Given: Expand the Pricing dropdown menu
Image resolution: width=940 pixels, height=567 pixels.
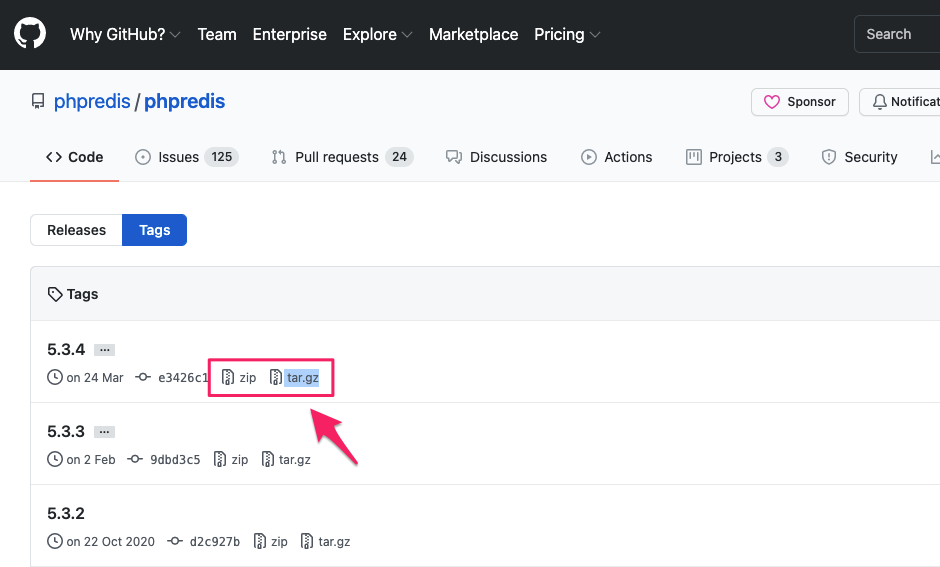Looking at the screenshot, I should click(567, 34).
